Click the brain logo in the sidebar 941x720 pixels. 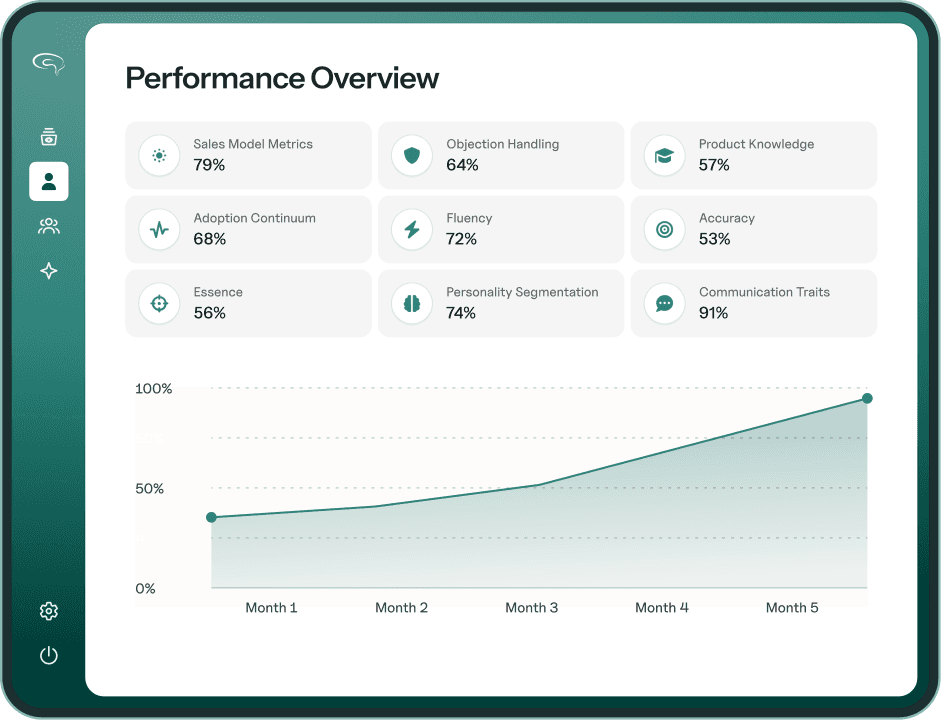[49, 63]
